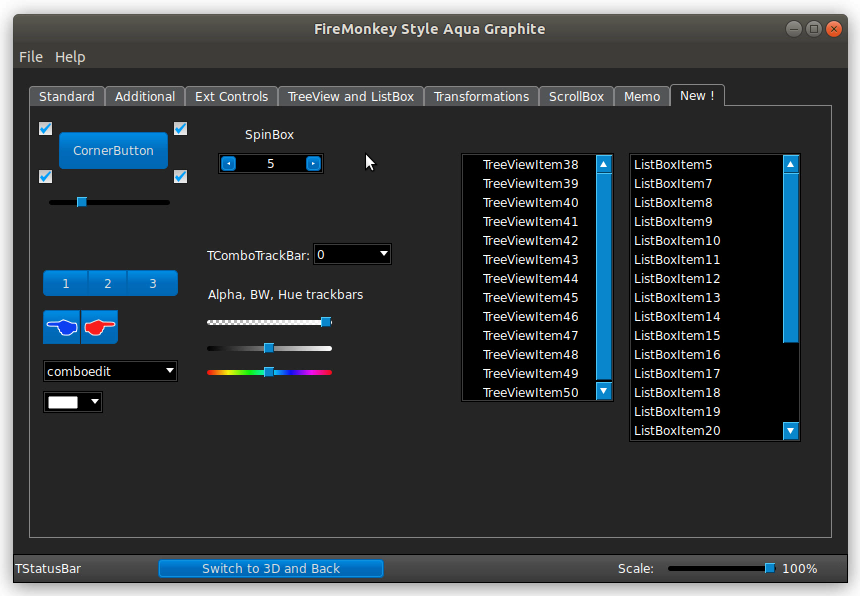Screen dimensions: 860x596
Task: Click segmented button 2
Action: (x=108, y=283)
